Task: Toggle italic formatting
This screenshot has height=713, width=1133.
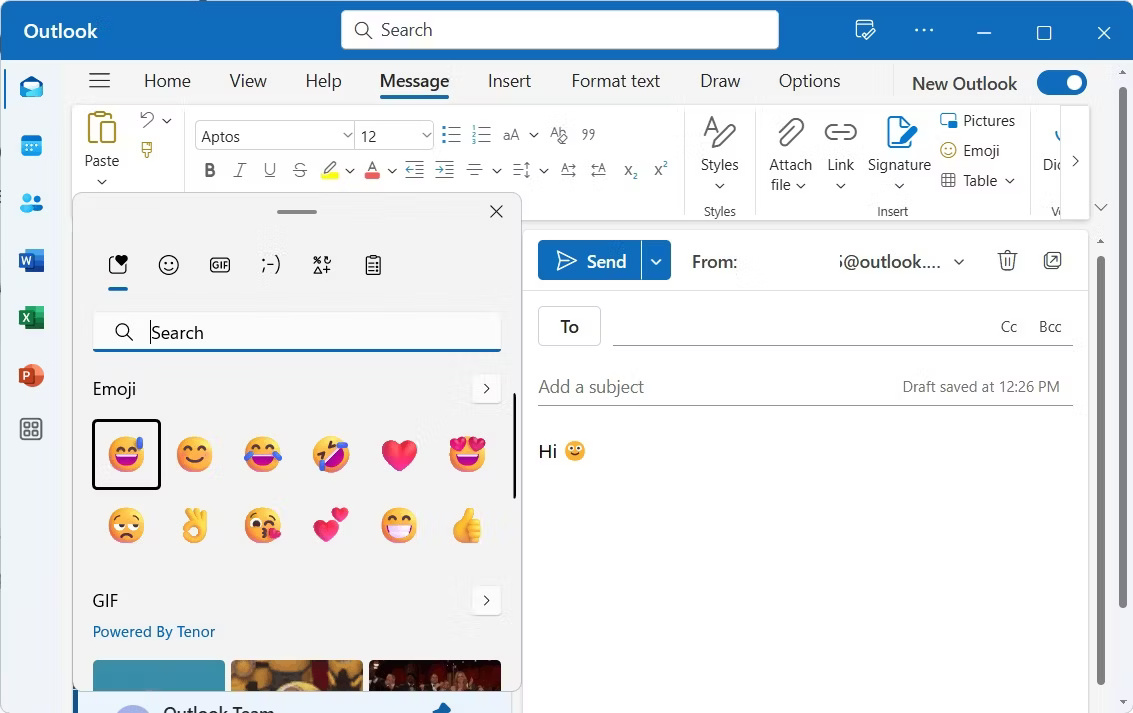Action: (x=240, y=170)
